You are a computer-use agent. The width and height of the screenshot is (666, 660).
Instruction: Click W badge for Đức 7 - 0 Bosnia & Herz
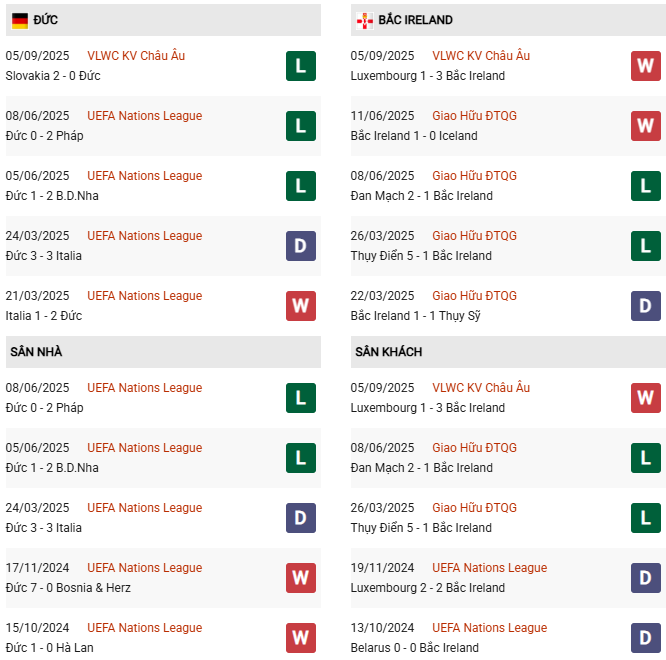click(x=300, y=578)
